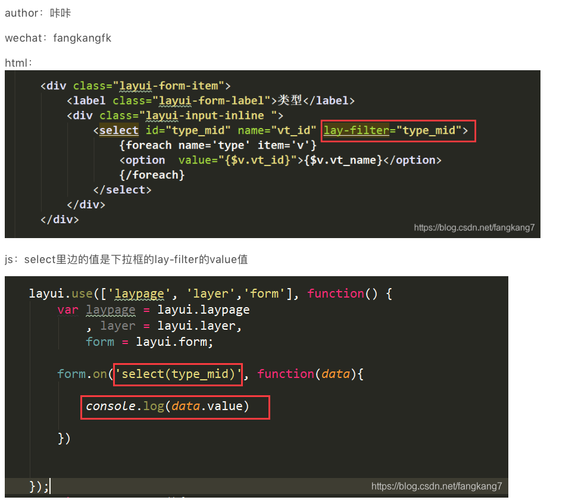This screenshot has width=575, height=500.
Task: Click the form = layui.form; line
Action: click(149, 342)
